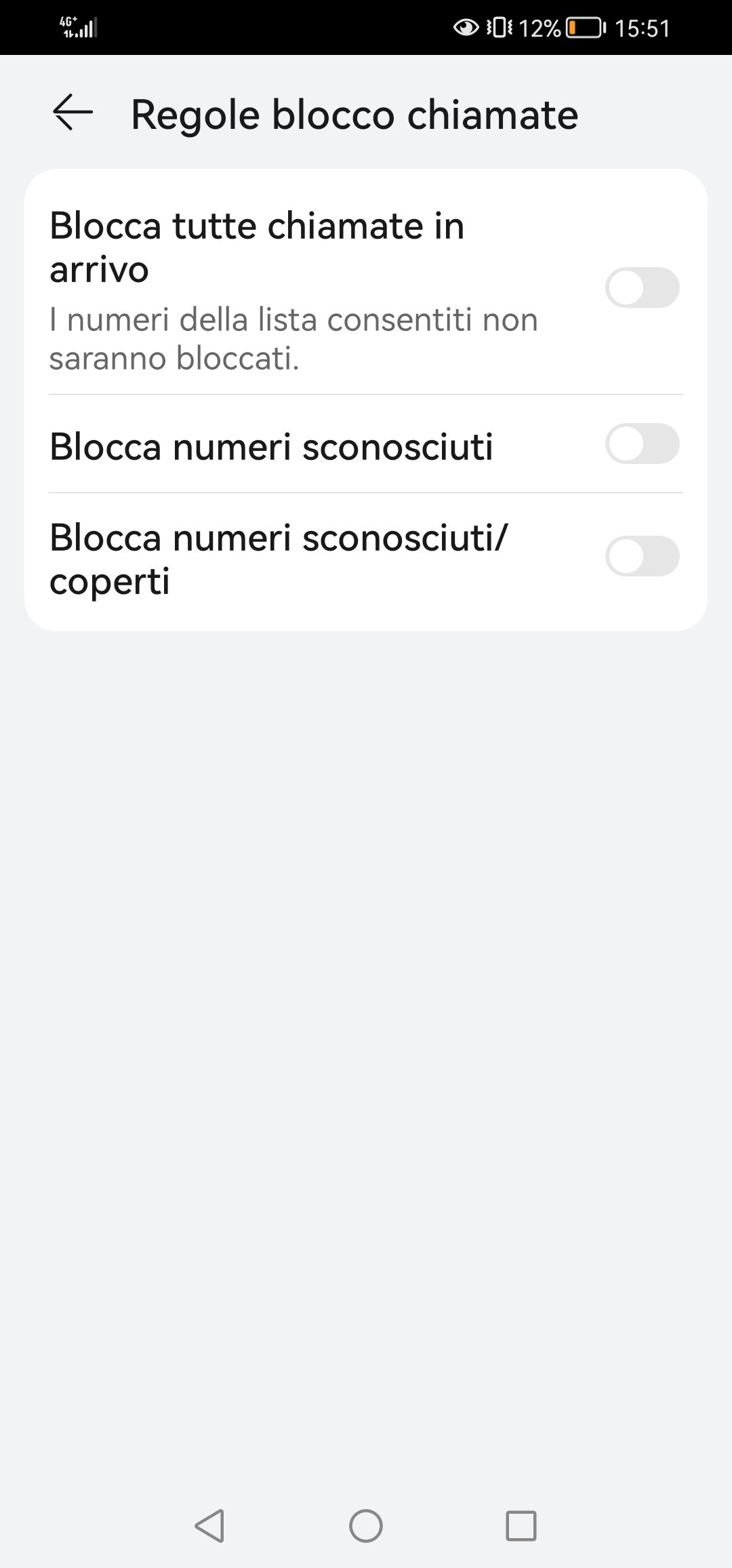The width and height of the screenshot is (732, 1568).
Task: Tap the eye comfort status icon
Action: [466, 28]
